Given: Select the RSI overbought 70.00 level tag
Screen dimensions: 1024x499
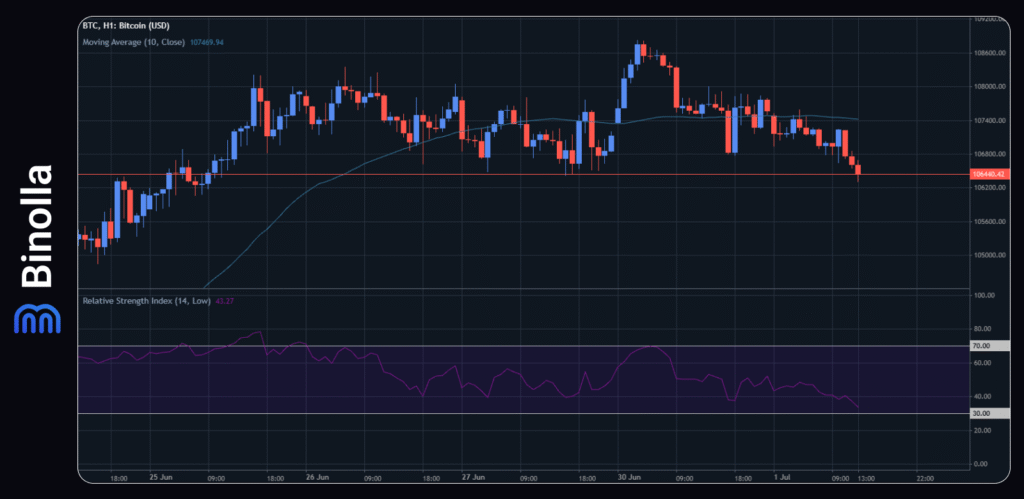Looking at the screenshot, I should click(x=981, y=346).
